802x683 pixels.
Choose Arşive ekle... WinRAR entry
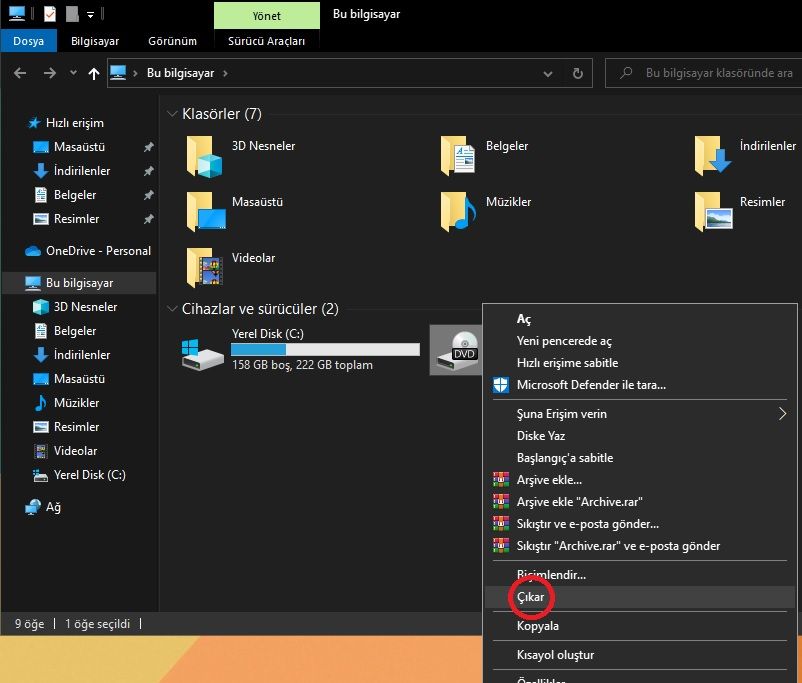click(x=639, y=480)
